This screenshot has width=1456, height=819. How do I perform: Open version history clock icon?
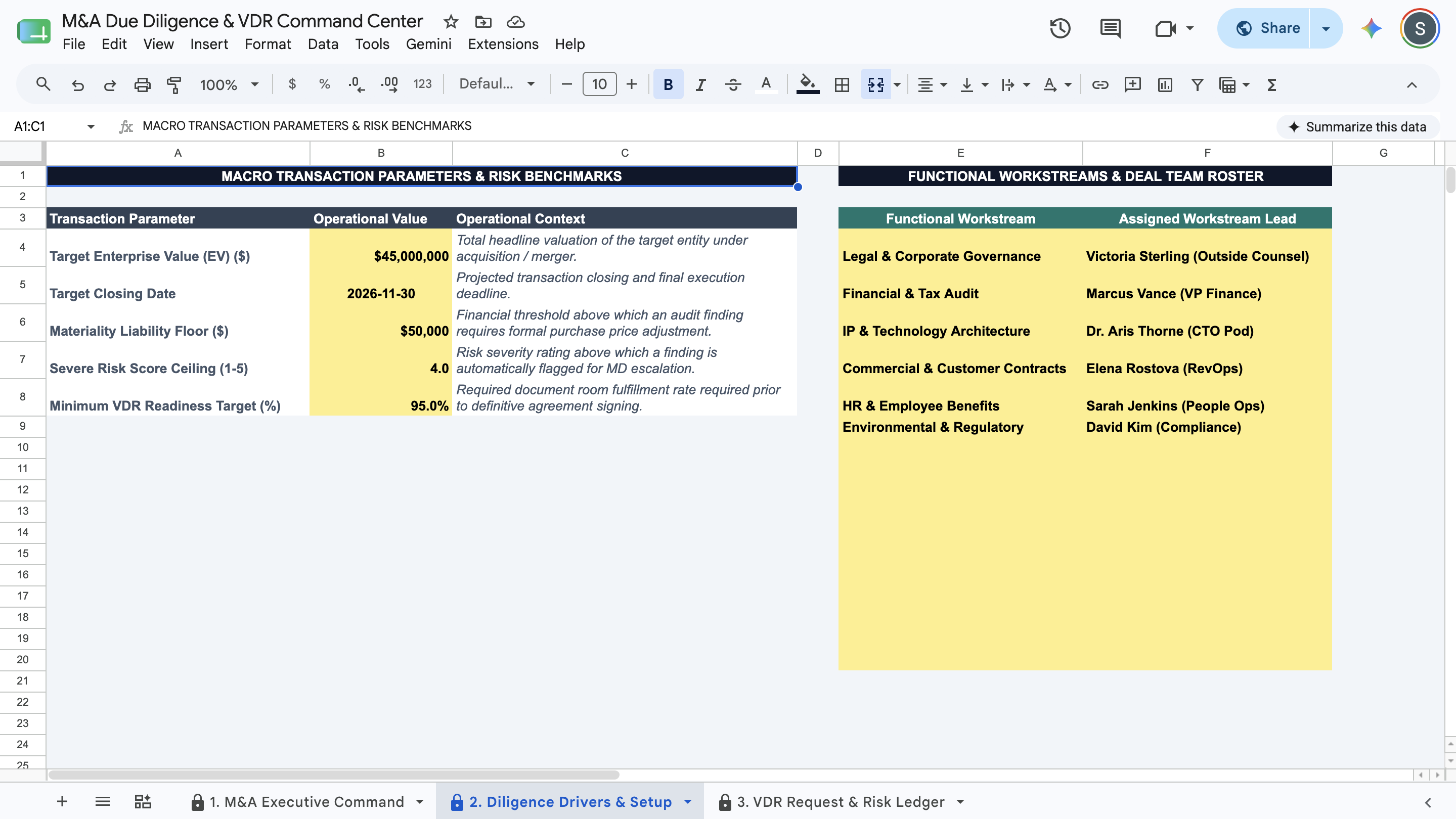click(1060, 28)
